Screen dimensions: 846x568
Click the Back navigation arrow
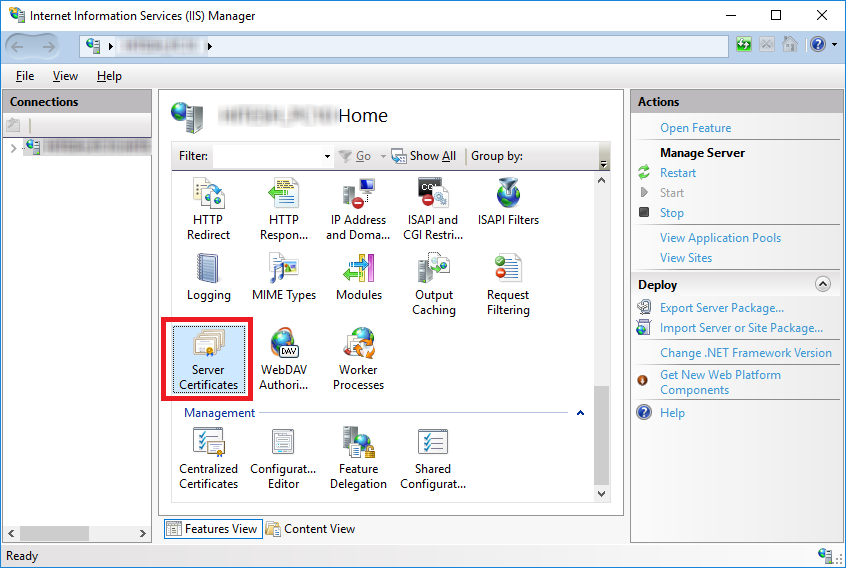point(17,46)
